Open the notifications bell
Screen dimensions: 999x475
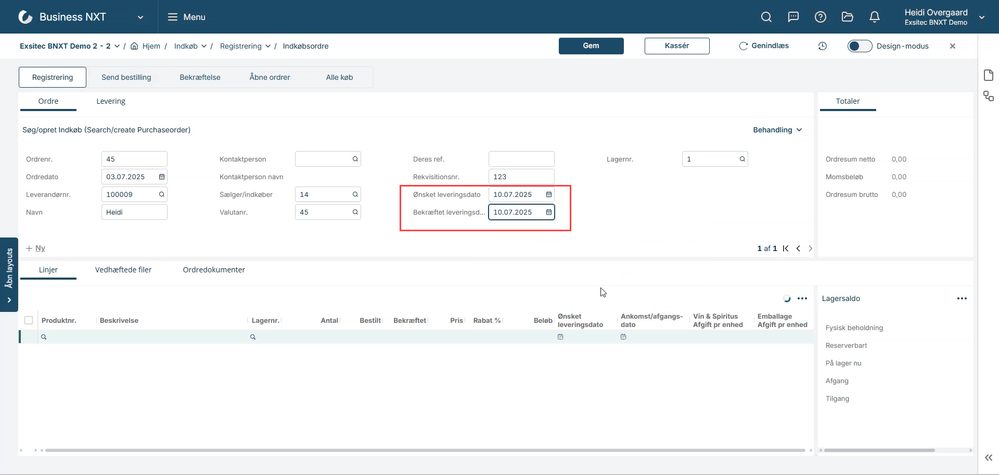point(875,17)
